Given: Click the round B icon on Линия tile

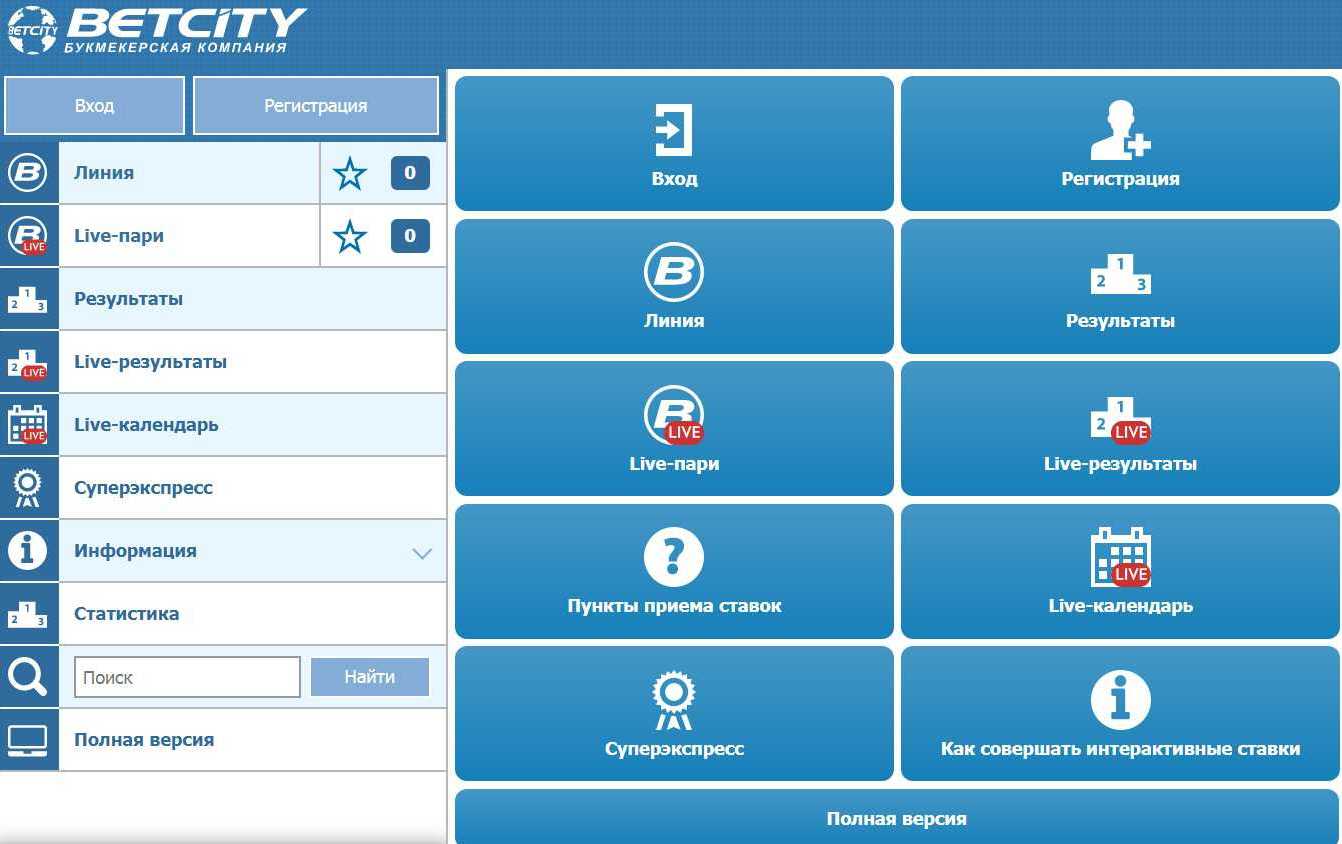Looking at the screenshot, I should [674, 272].
